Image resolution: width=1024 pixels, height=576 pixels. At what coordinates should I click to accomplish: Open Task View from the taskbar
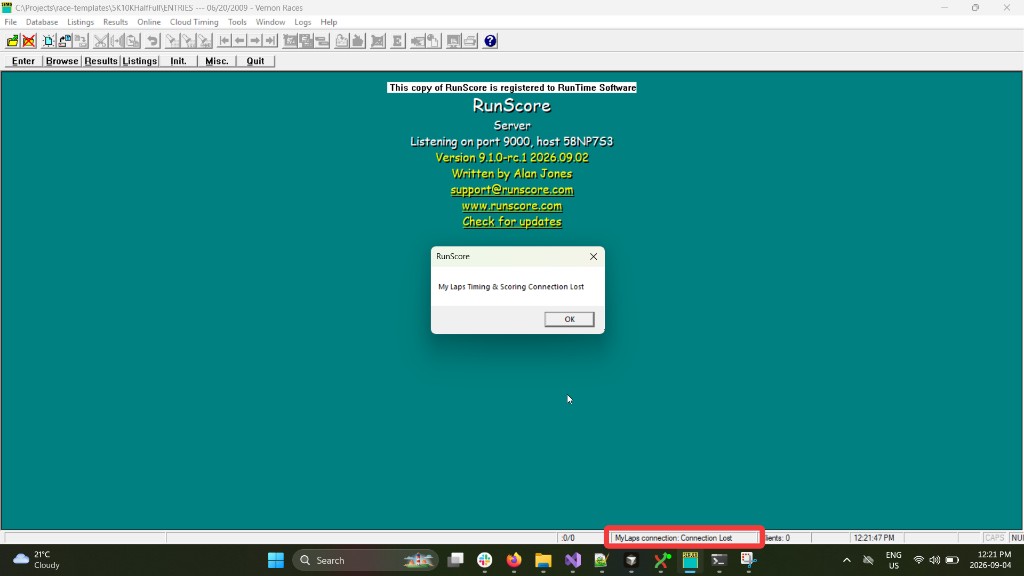(x=455, y=560)
